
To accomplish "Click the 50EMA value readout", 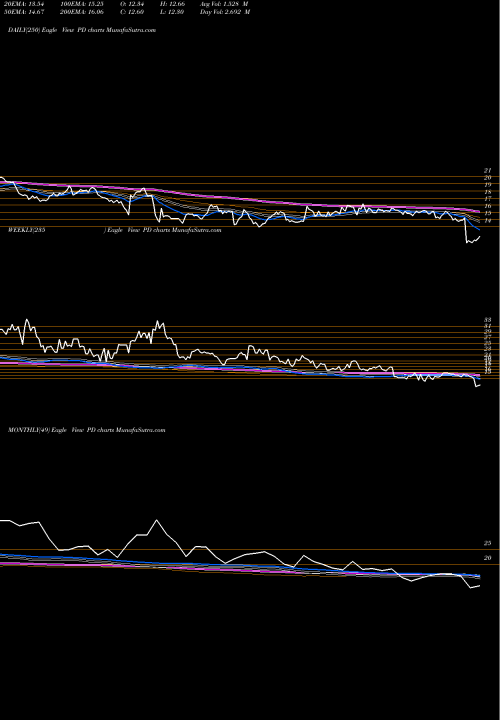I will point(23,12).
